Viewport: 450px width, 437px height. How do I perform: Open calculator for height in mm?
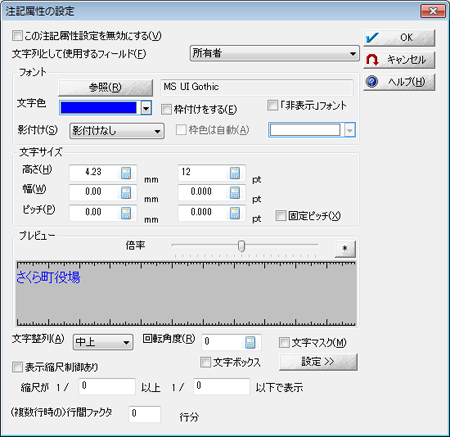[x=126, y=173]
